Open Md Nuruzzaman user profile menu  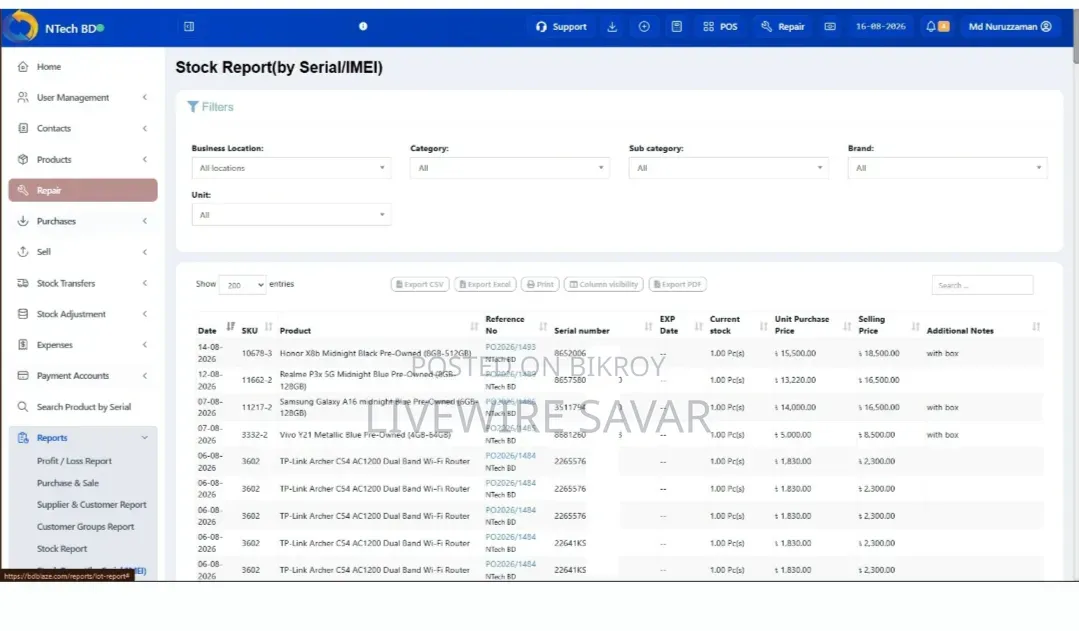click(x=1009, y=27)
